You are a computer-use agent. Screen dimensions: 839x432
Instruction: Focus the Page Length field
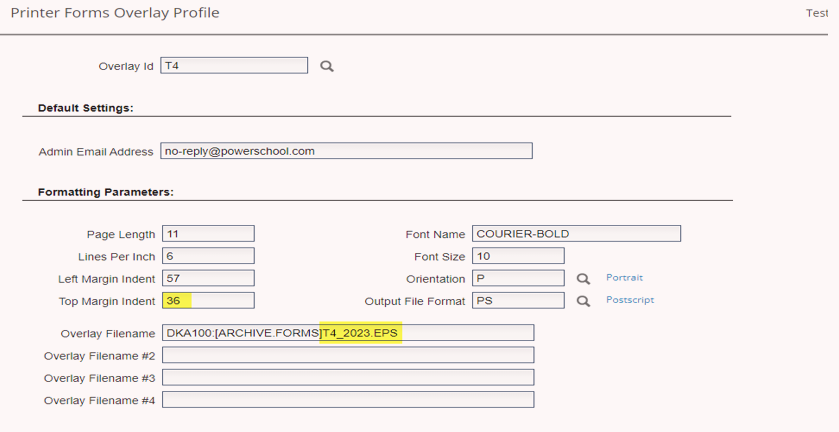tap(207, 234)
